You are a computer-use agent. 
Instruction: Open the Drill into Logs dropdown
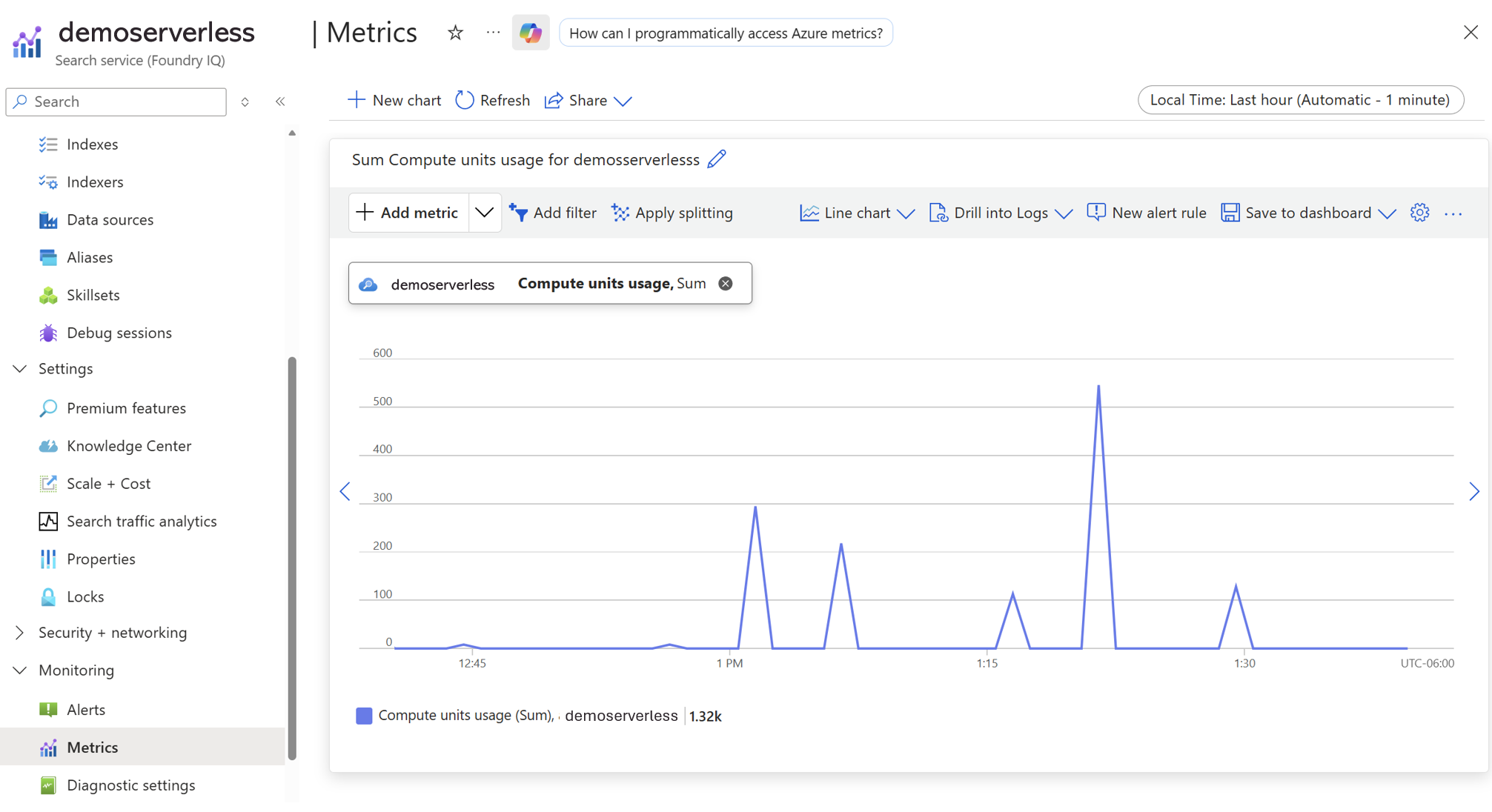(1001, 213)
